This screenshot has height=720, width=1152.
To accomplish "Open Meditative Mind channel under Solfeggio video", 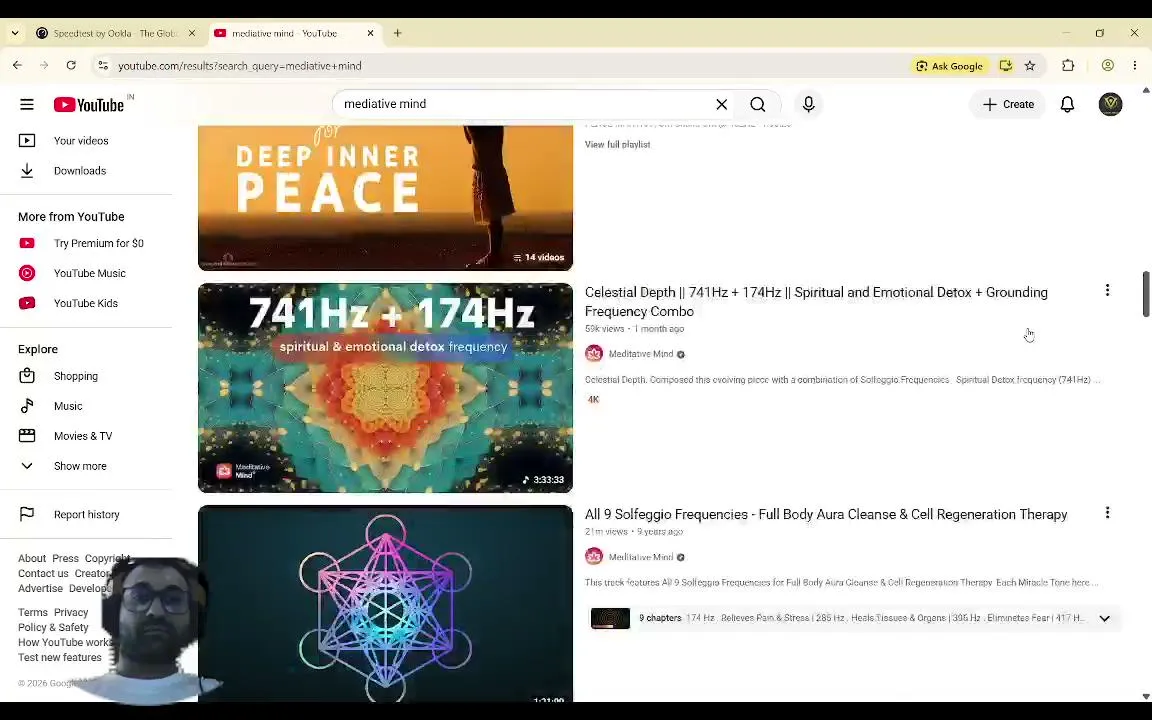I will (x=641, y=557).
